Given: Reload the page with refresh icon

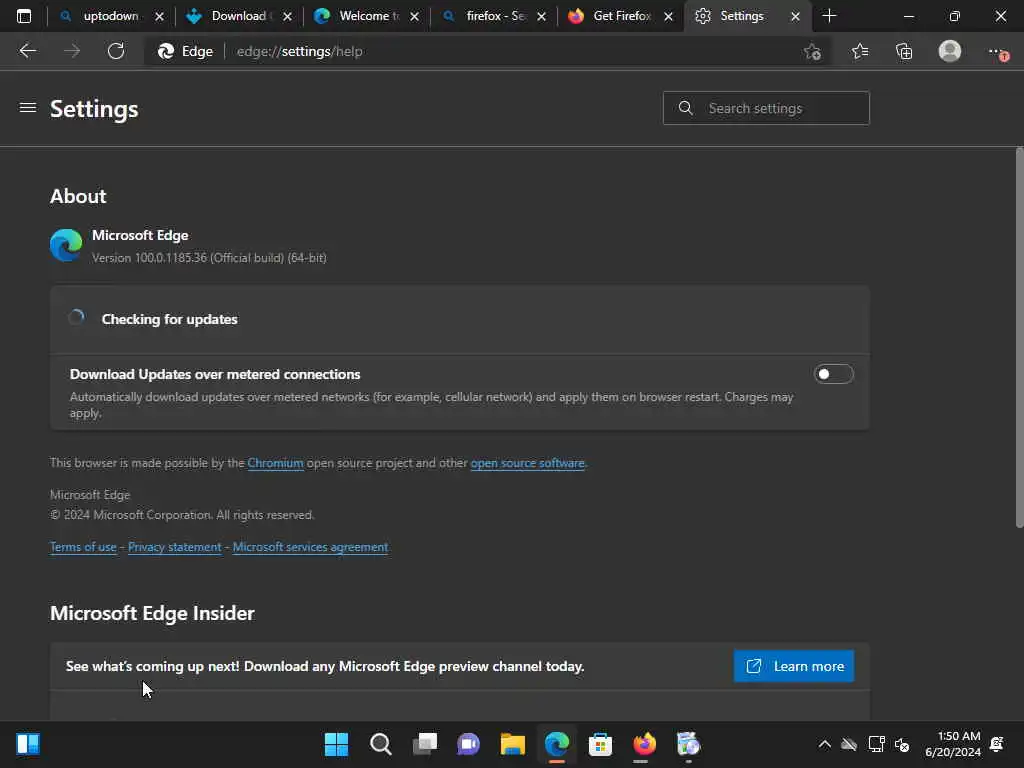Looking at the screenshot, I should point(116,51).
